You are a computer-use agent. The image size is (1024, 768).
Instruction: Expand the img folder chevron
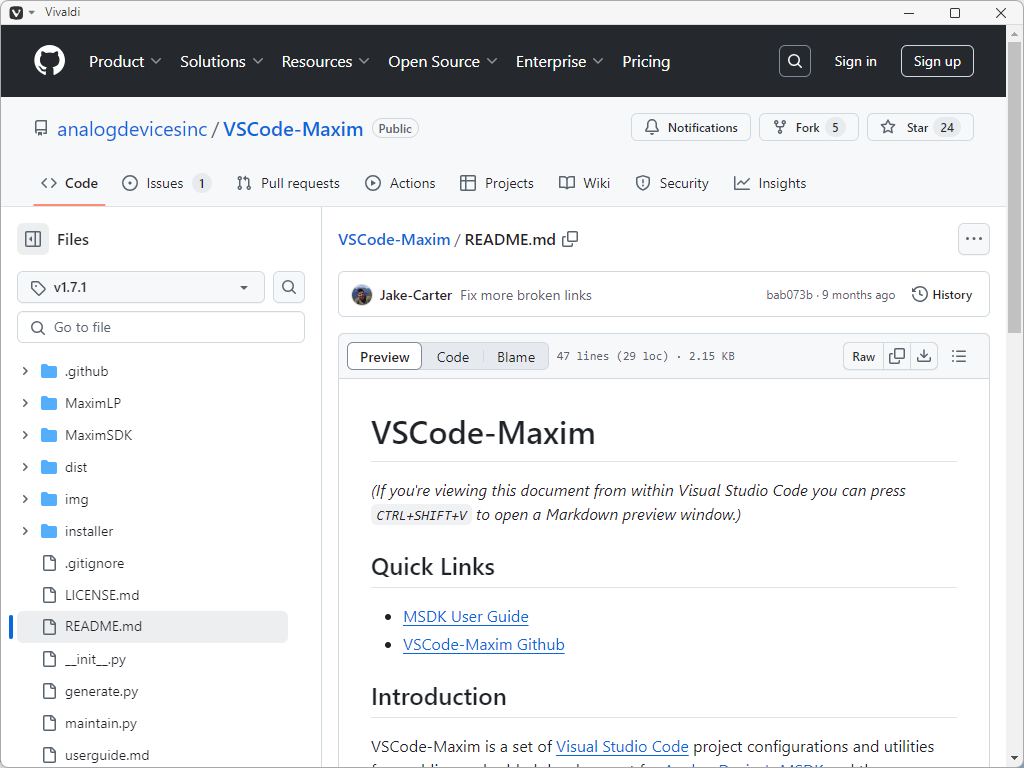click(25, 499)
